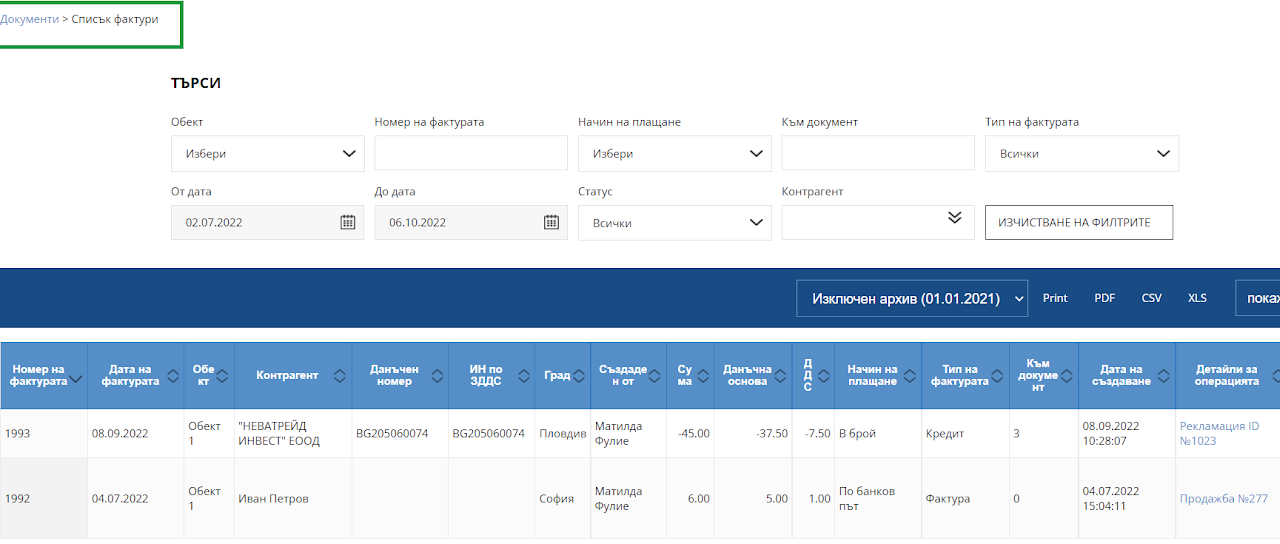Click ИЗЧИСТВАНЕ НА ФИЛТРИТЕ button
This screenshot has width=1280, height=544.
coord(1079,223)
